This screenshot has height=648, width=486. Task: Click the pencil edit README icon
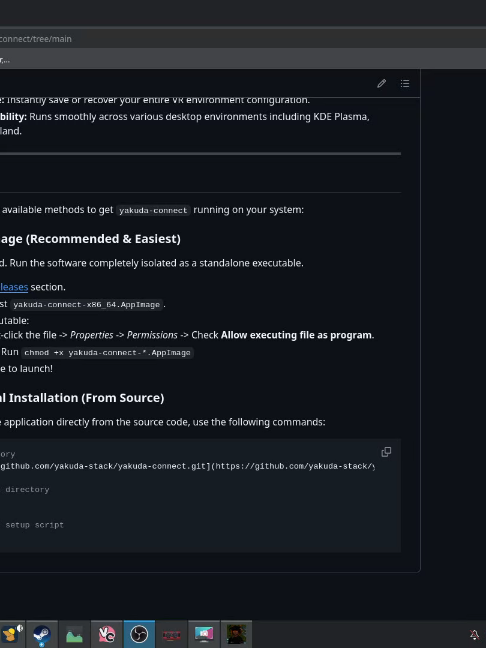tap(381, 83)
